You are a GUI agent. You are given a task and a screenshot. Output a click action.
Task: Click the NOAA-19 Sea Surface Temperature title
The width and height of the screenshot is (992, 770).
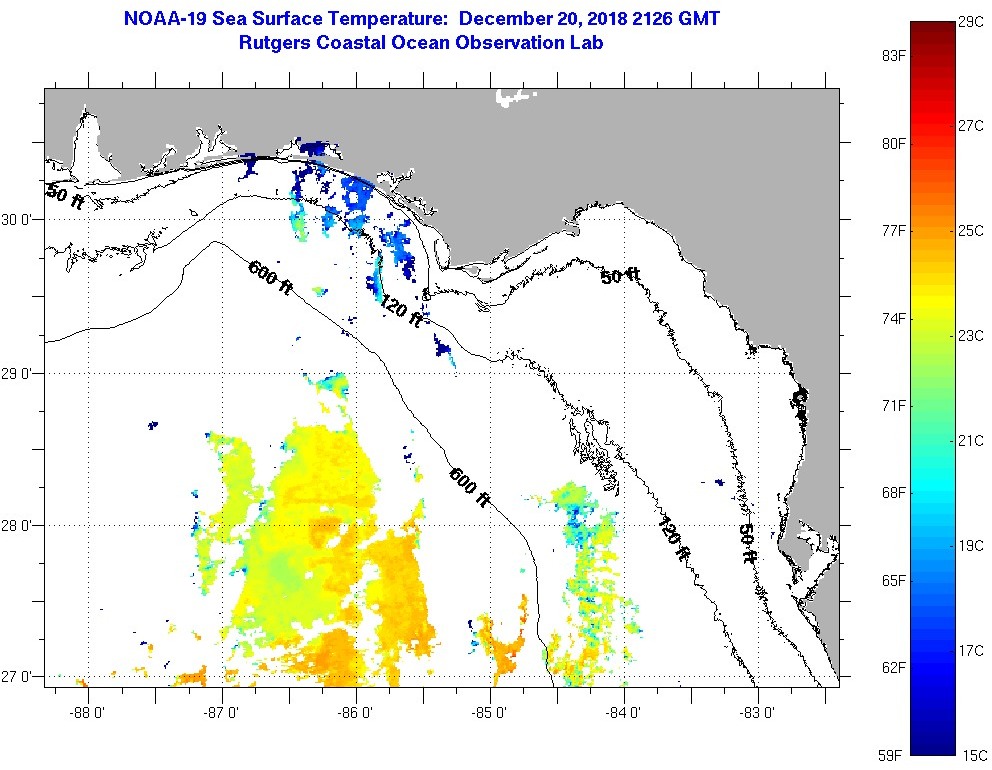(x=421, y=18)
